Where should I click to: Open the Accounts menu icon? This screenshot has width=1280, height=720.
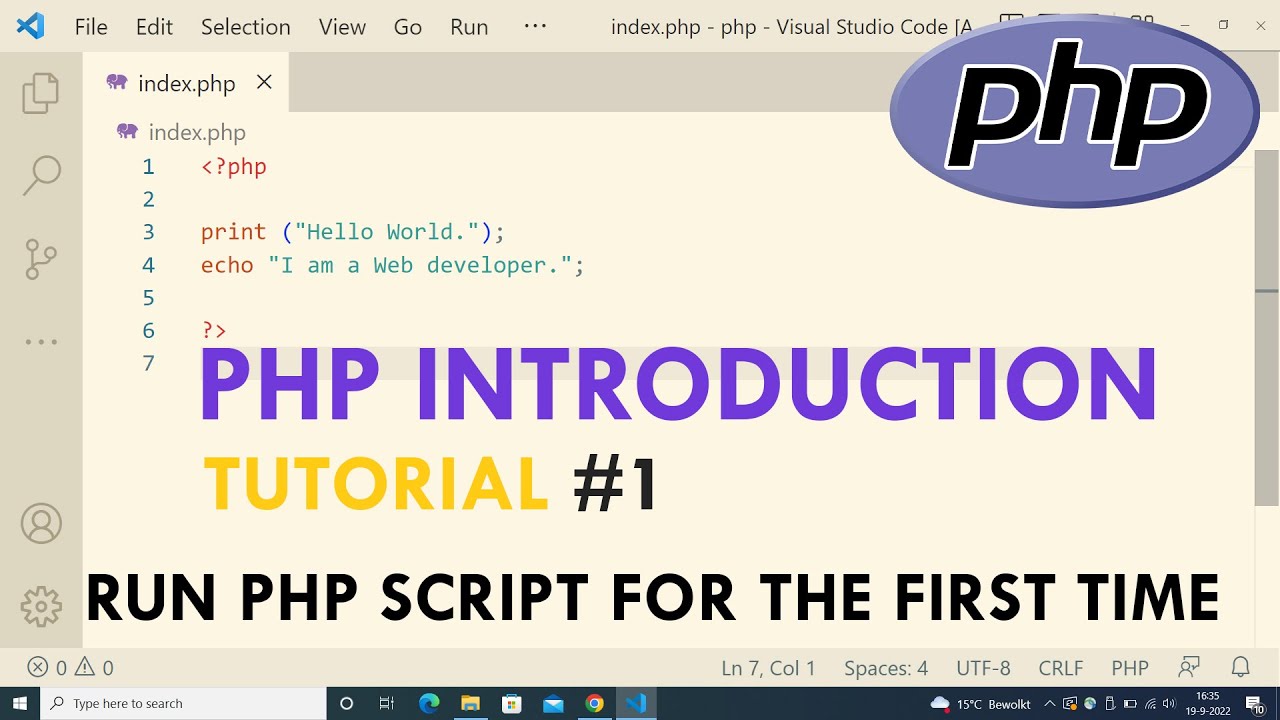41,524
